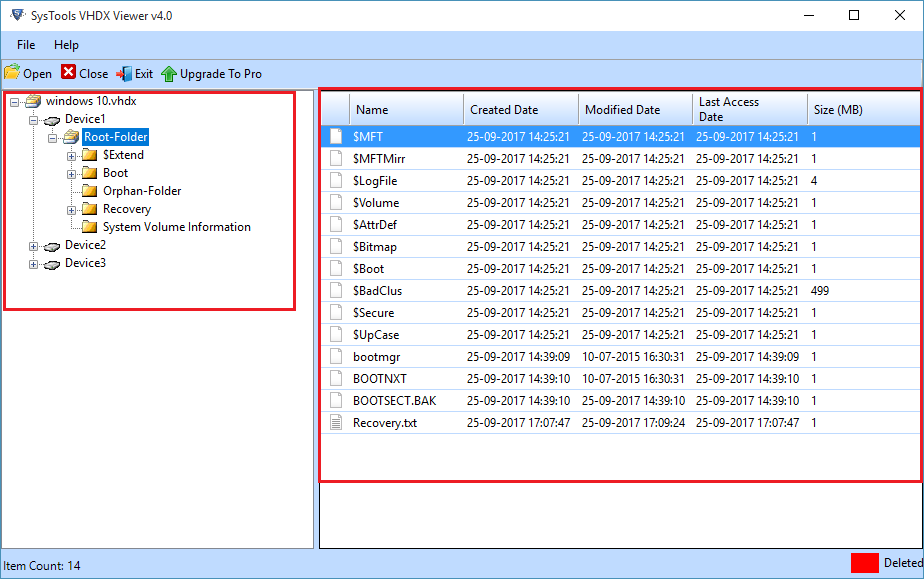
Task: Click the red Deleted legend swatch
Action: pyautogui.click(x=864, y=563)
